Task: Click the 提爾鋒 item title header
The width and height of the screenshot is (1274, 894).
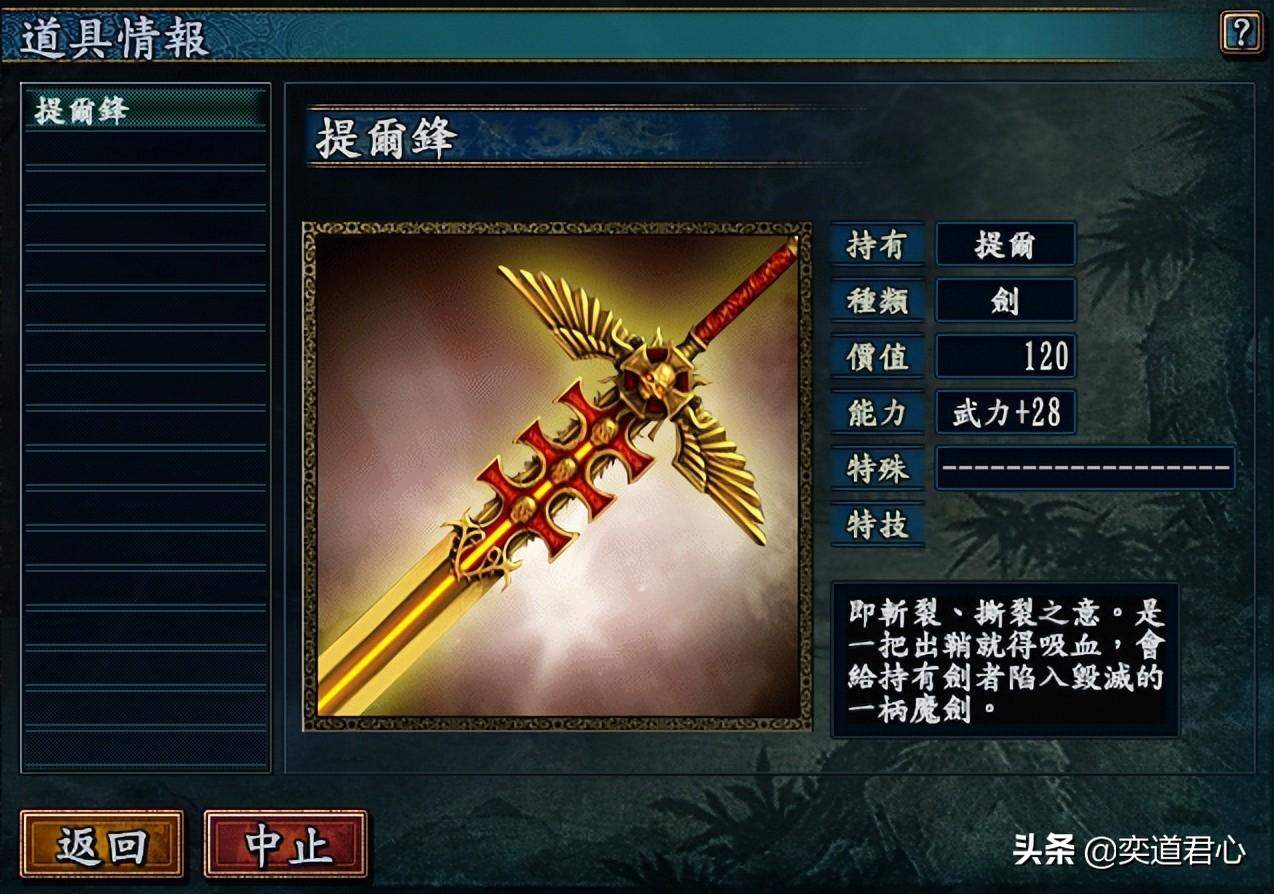Action: [386, 137]
